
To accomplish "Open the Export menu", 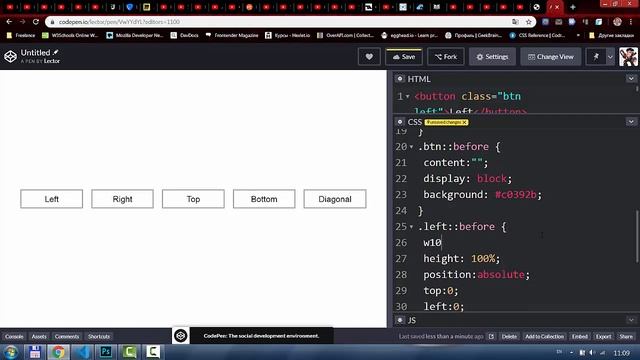I will click(603, 336).
